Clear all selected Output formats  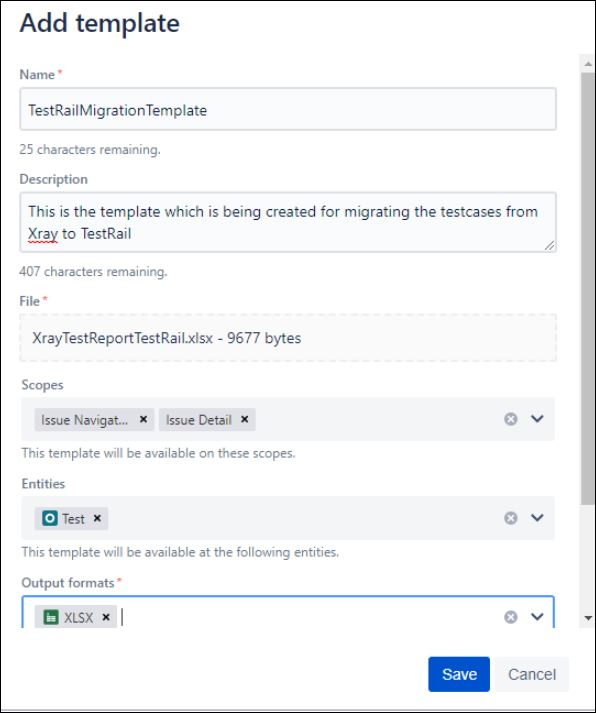click(x=511, y=617)
